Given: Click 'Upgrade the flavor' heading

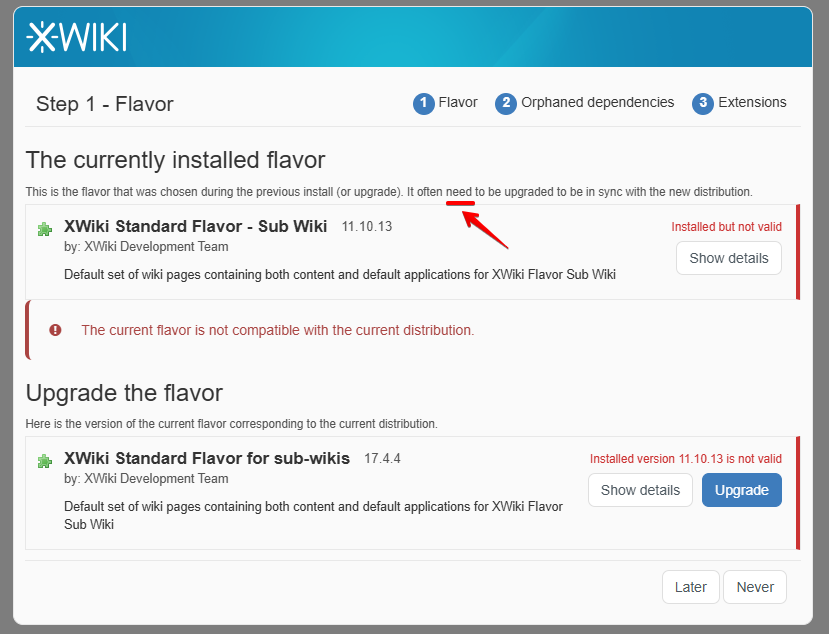Looking at the screenshot, I should coord(124,393).
